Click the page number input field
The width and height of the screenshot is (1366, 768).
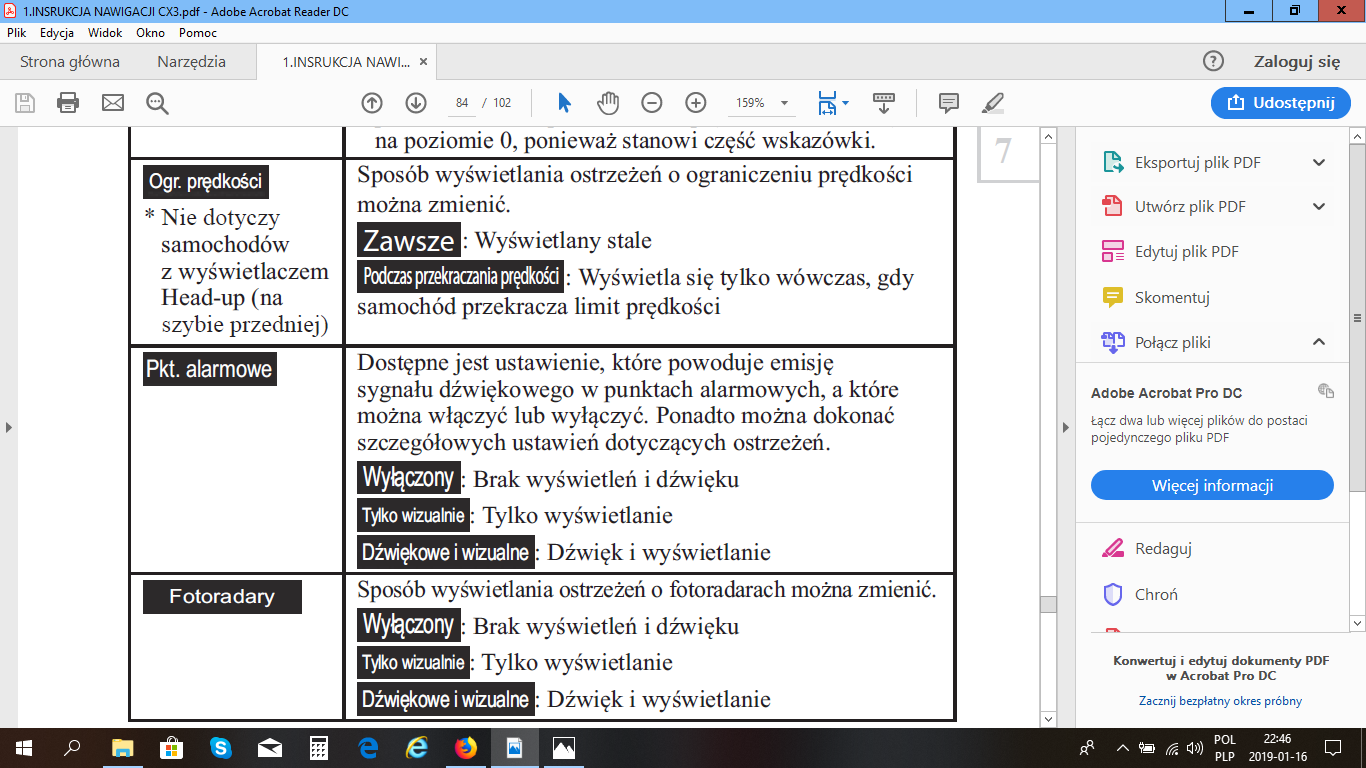tap(462, 103)
